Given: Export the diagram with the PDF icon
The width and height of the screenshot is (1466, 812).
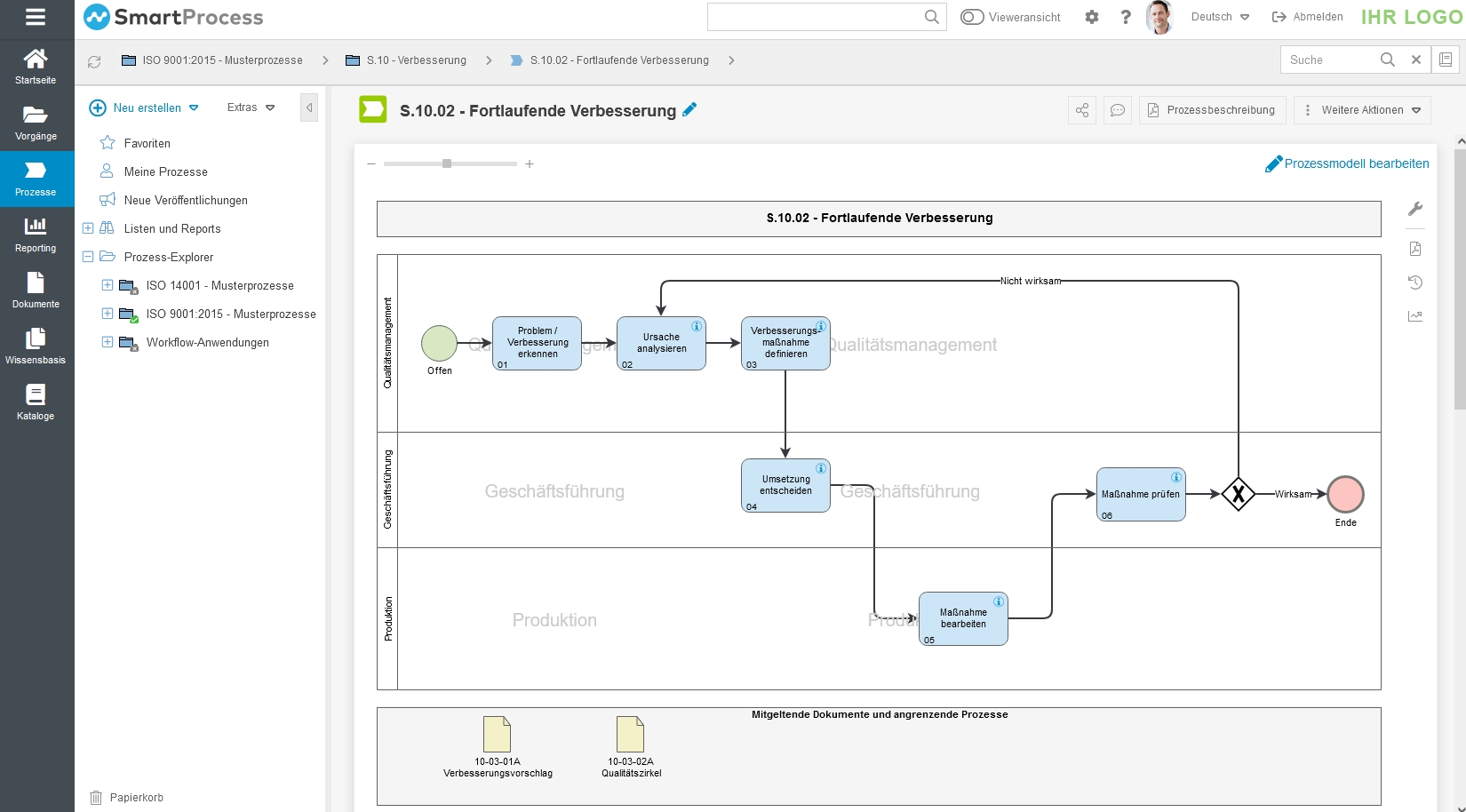Looking at the screenshot, I should click(1415, 249).
